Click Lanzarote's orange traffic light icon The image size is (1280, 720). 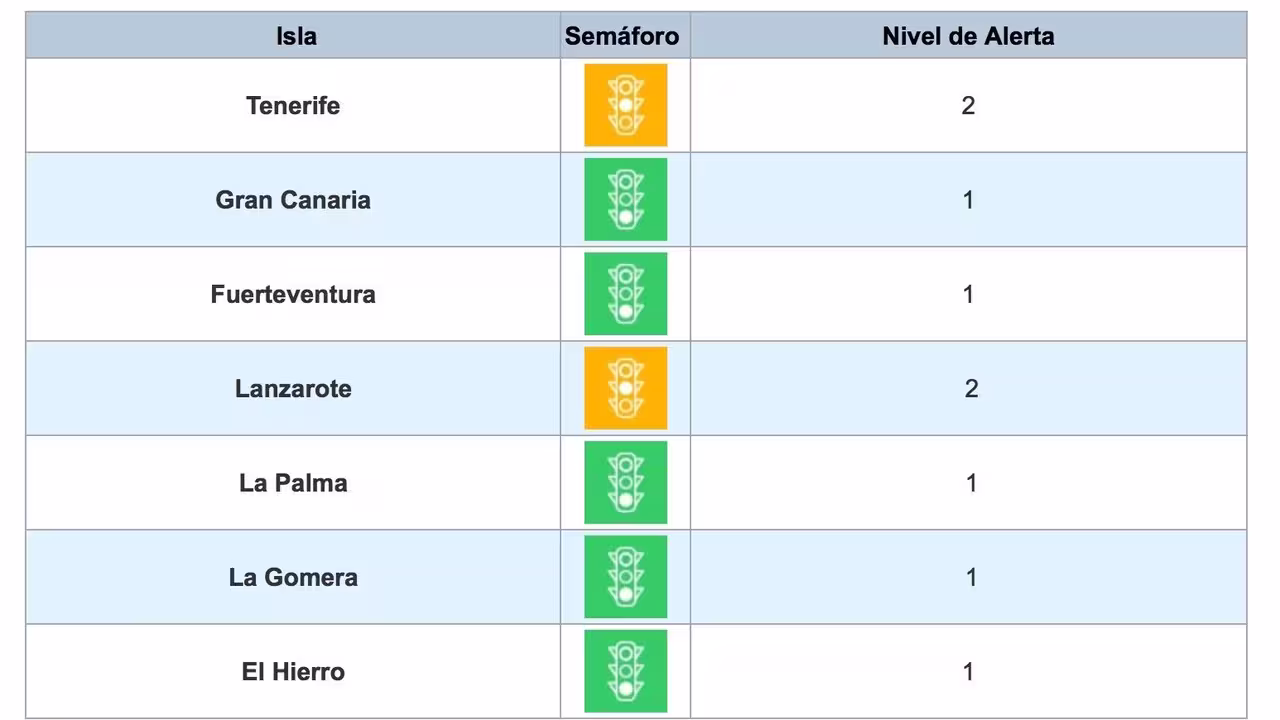point(625,388)
